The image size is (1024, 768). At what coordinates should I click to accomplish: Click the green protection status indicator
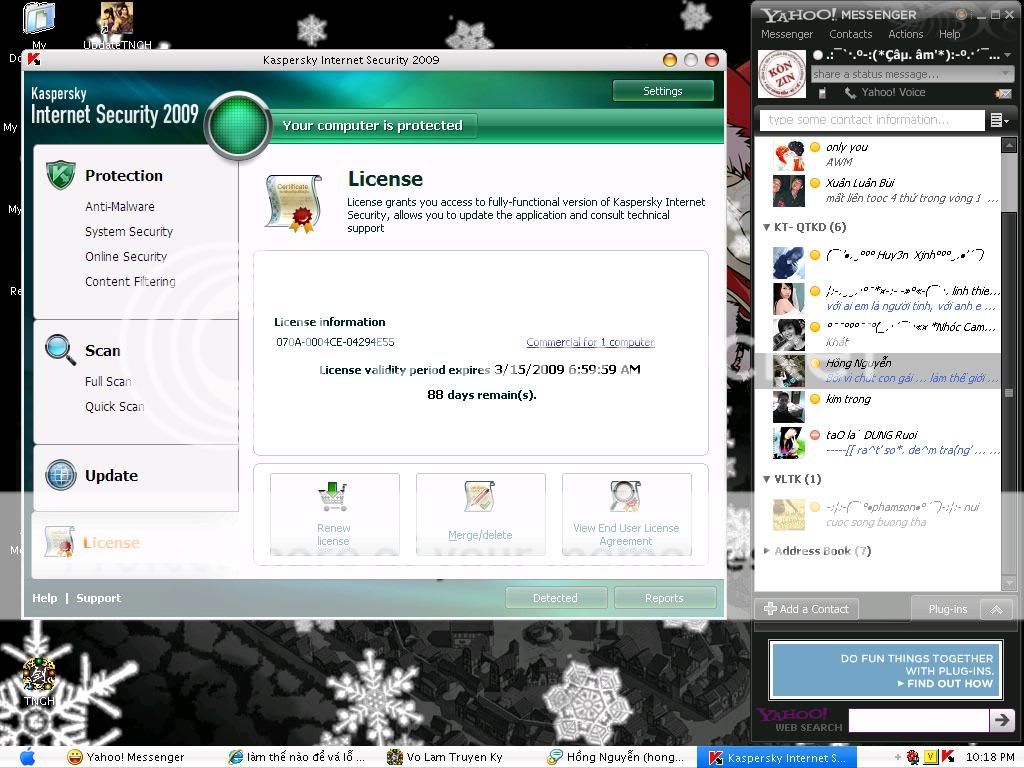[x=238, y=125]
